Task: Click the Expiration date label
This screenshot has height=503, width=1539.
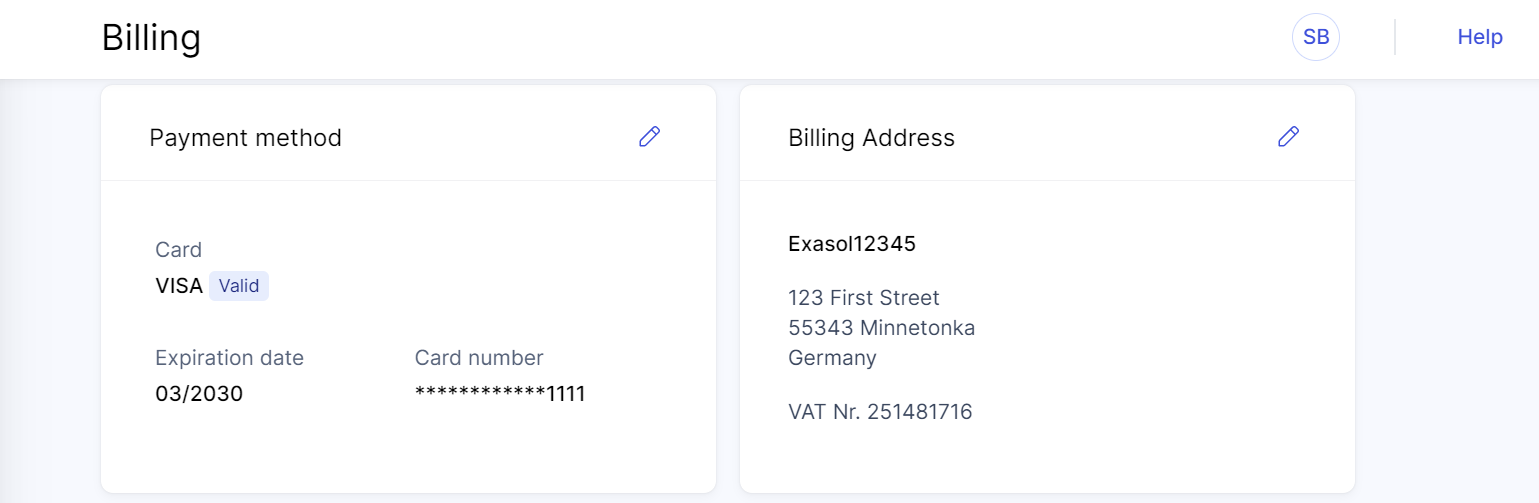Action: pos(229,358)
